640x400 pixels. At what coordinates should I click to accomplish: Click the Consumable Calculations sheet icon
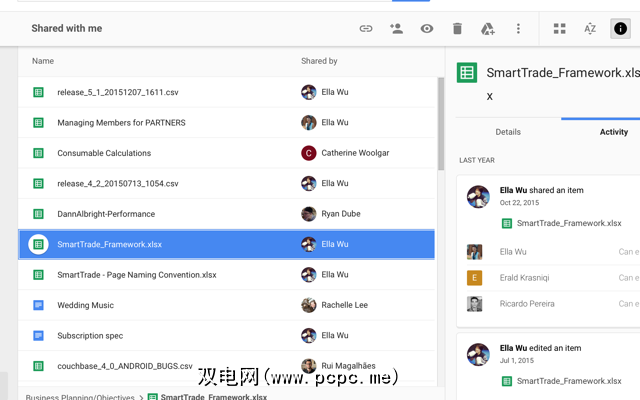pos(38,153)
